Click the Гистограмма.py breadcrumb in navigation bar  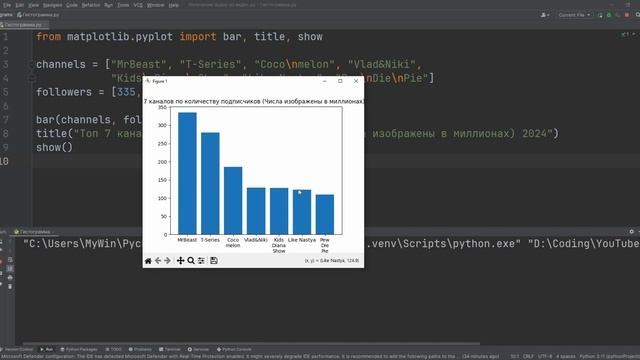tap(38, 15)
